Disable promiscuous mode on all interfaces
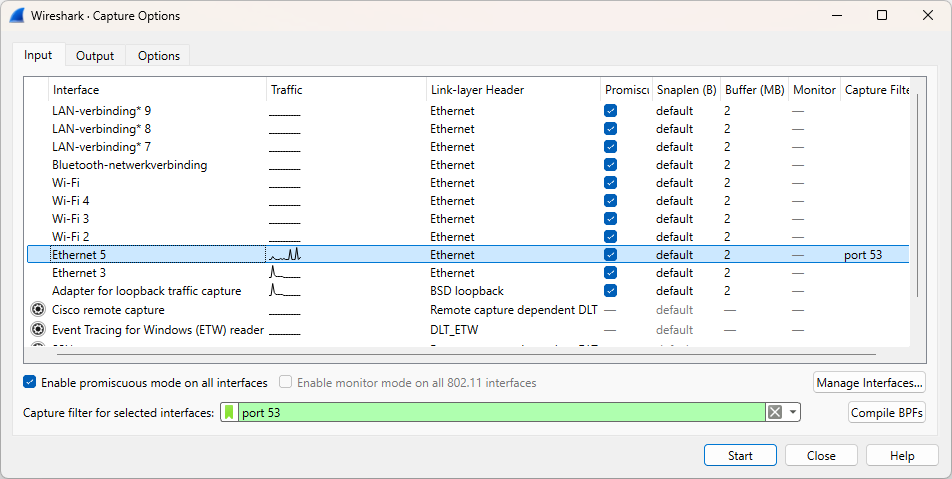The width and height of the screenshot is (952, 479). 29,382
